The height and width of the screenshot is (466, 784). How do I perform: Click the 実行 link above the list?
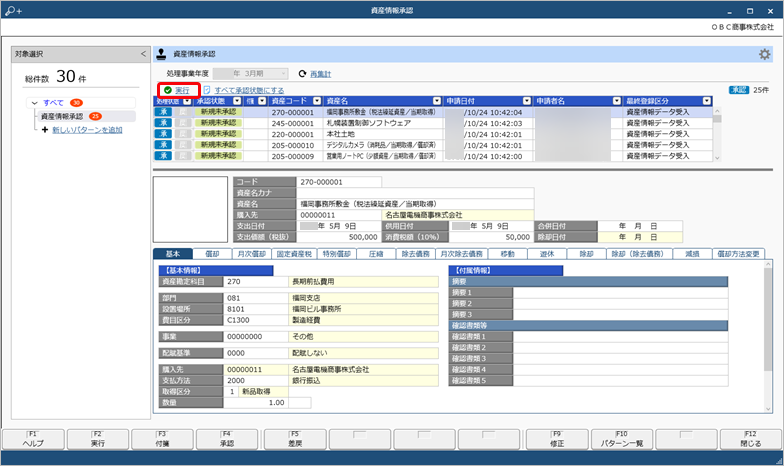coord(182,90)
